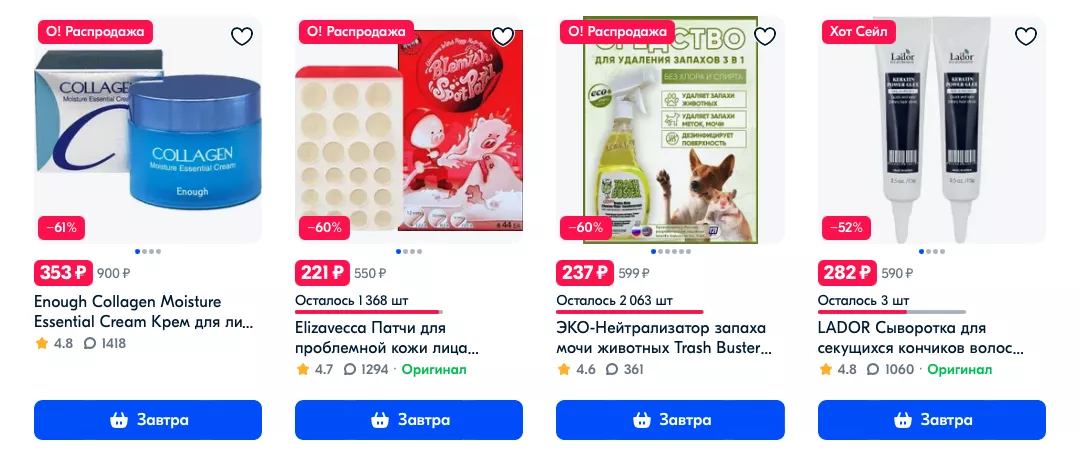Image resolution: width=1080 pixels, height=460 pixels.
Task: Click the Оригинал label on Elizavecca patches
Action: (x=434, y=369)
